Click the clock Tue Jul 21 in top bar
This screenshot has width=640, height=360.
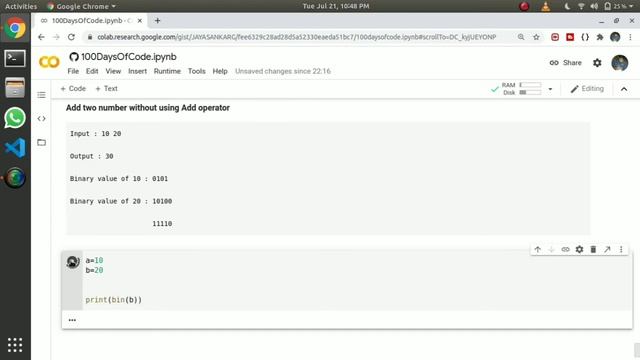click(336, 6)
